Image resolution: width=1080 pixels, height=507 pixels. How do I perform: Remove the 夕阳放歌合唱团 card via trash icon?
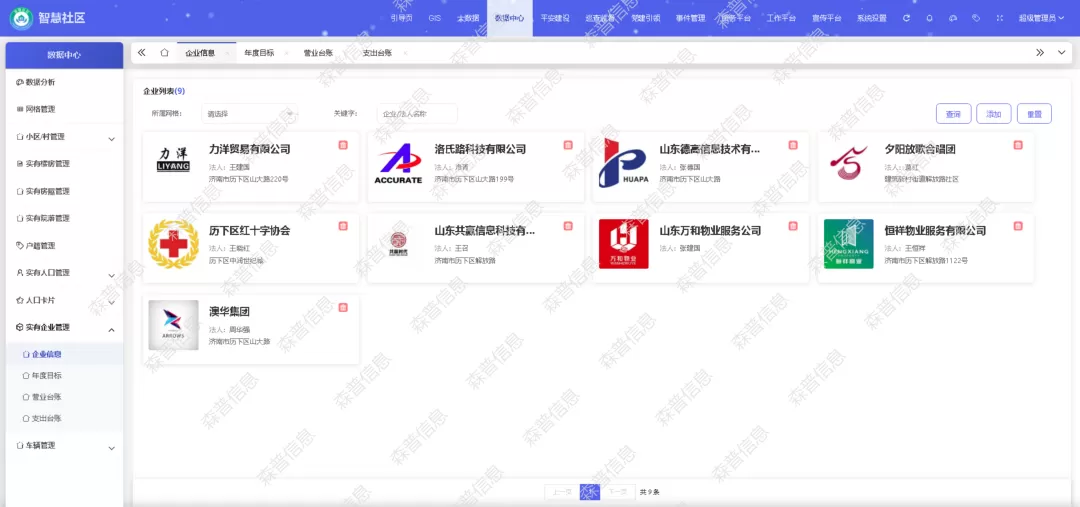(1018, 145)
